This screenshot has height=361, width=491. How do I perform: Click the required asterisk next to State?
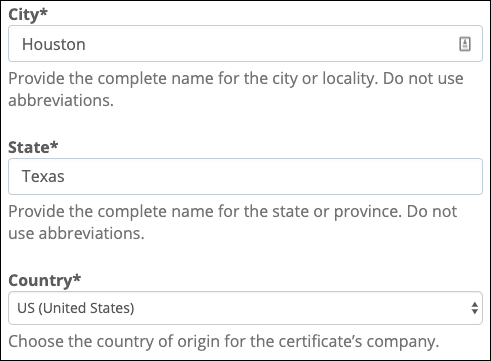tap(54, 145)
